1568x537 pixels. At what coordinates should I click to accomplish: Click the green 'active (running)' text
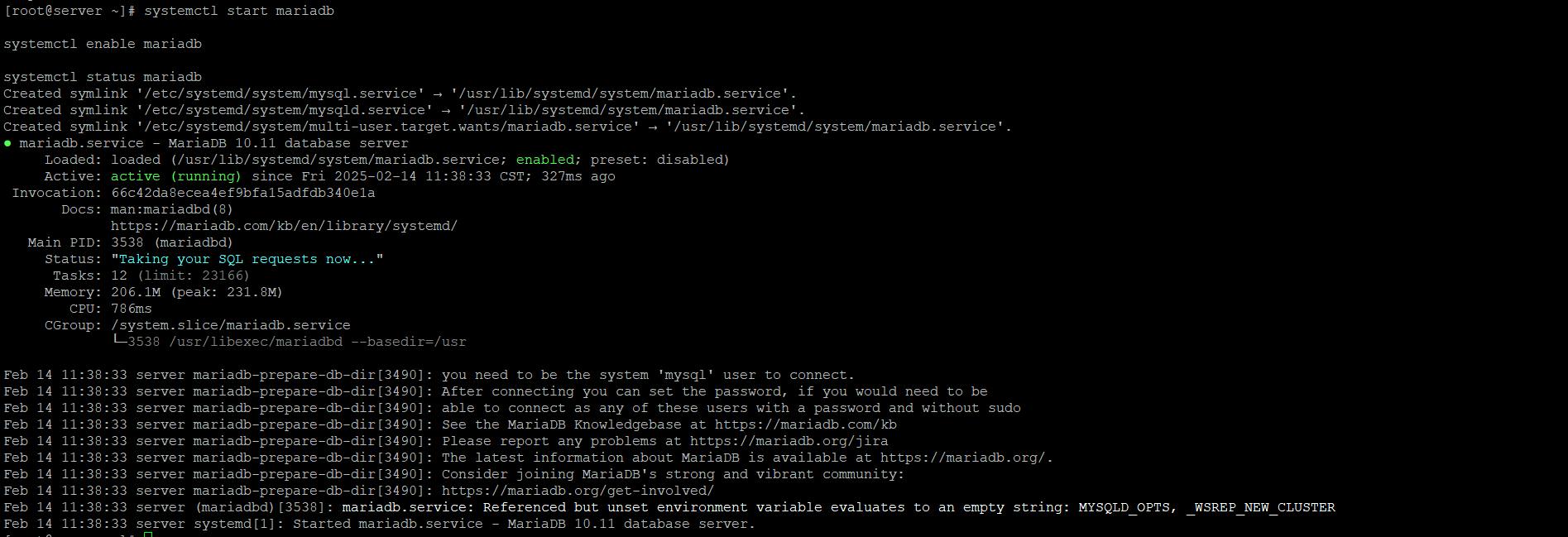[176, 176]
